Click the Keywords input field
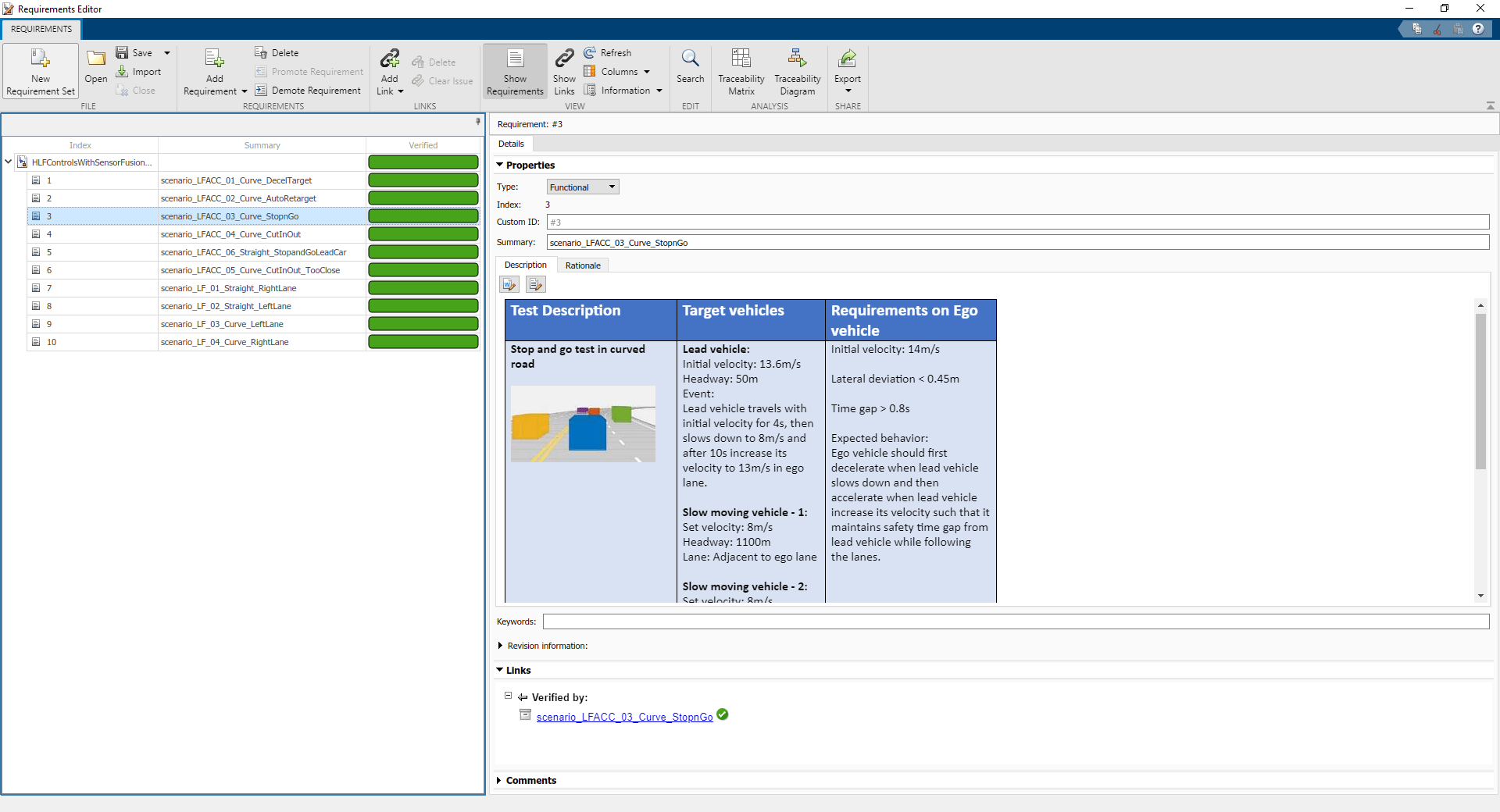 coord(1016,621)
